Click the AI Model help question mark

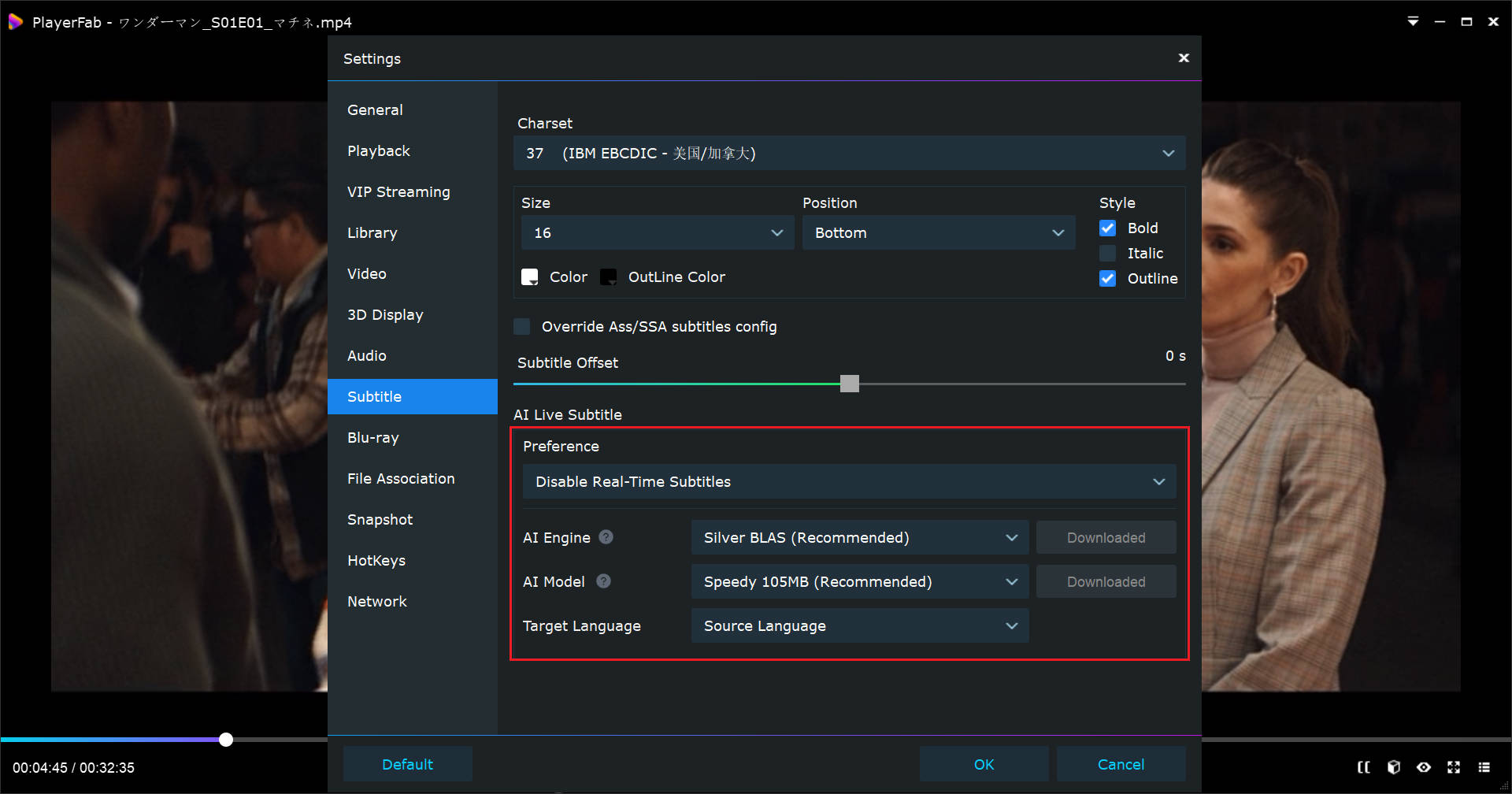click(x=603, y=581)
